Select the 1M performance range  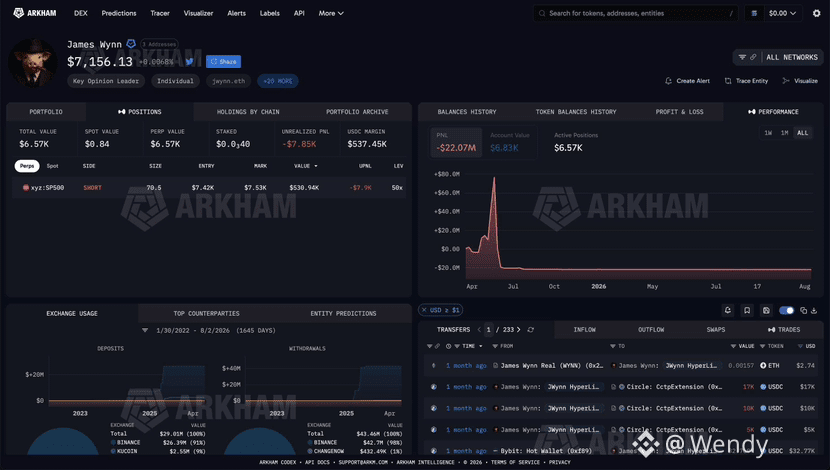784,133
